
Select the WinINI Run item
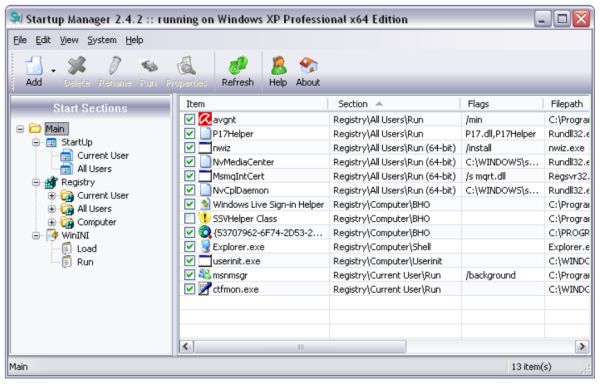click(85, 262)
